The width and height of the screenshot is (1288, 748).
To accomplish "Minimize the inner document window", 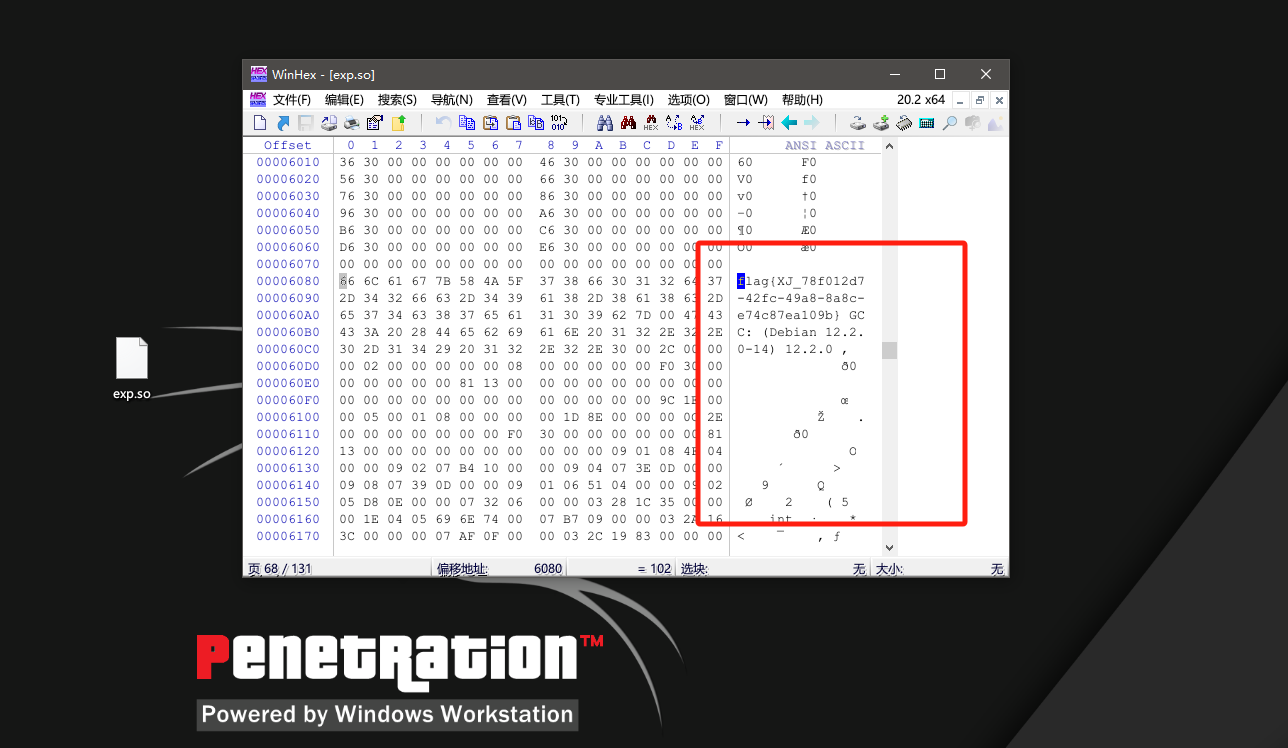I will coord(961,100).
